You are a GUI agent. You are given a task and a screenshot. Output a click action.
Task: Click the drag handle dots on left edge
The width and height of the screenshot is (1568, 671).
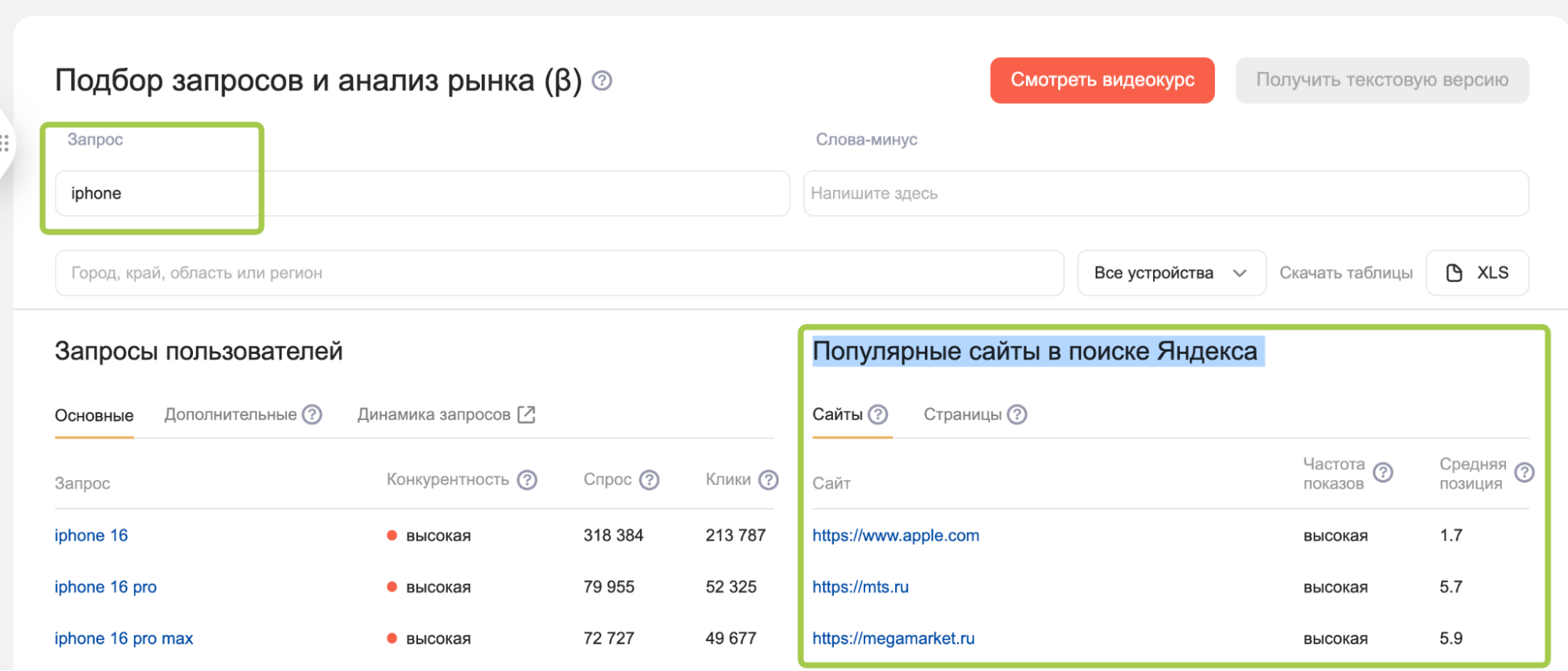tap(5, 144)
